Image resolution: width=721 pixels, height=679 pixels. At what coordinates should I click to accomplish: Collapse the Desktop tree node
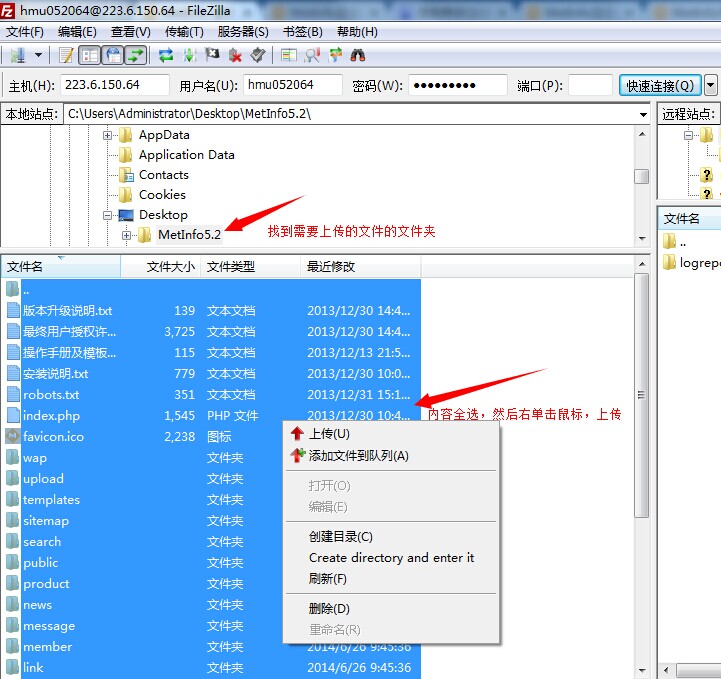pyautogui.click(x=107, y=215)
